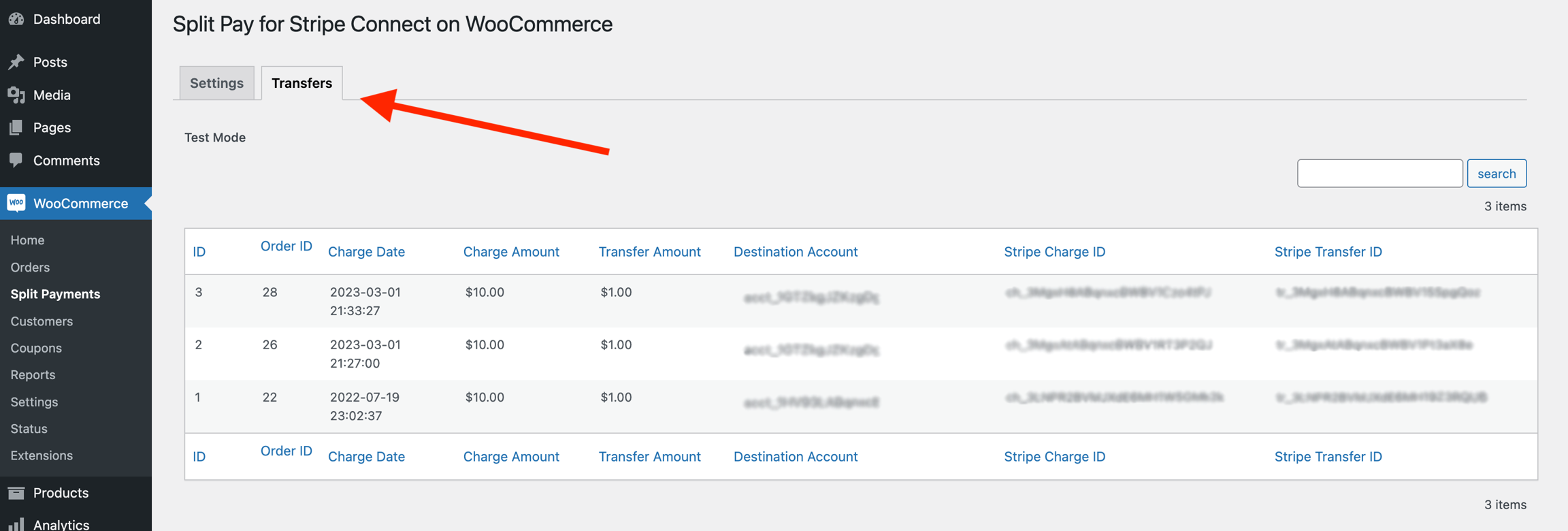Click $10.00 charge amount for order 28

pos(485,292)
